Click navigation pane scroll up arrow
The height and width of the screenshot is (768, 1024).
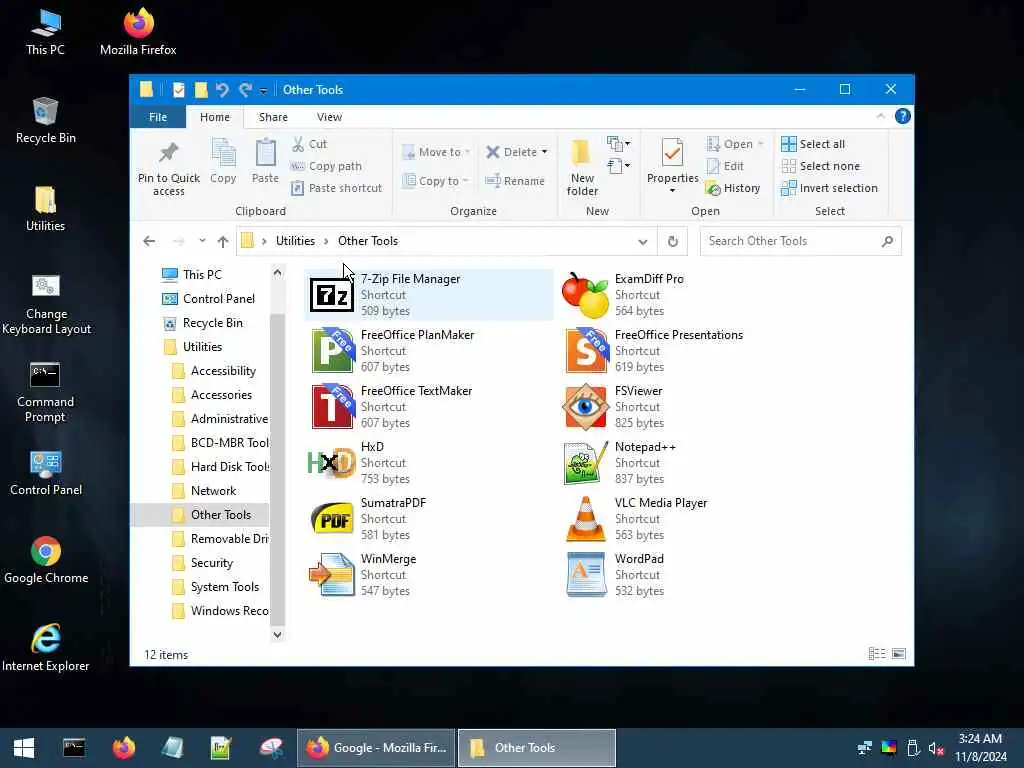point(278,272)
